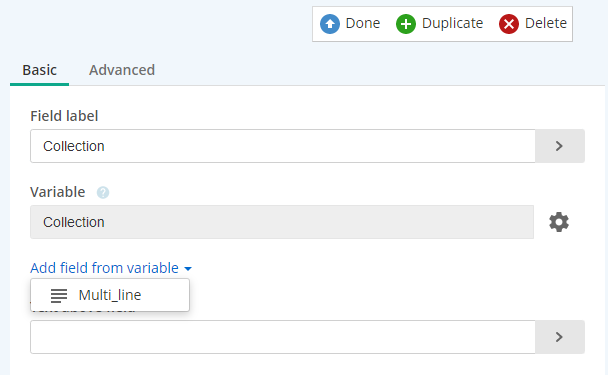Image resolution: width=608 pixels, height=375 pixels.
Task: Click the empty text input below the dropdown
Action: pyautogui.click(x=283, y=337)
